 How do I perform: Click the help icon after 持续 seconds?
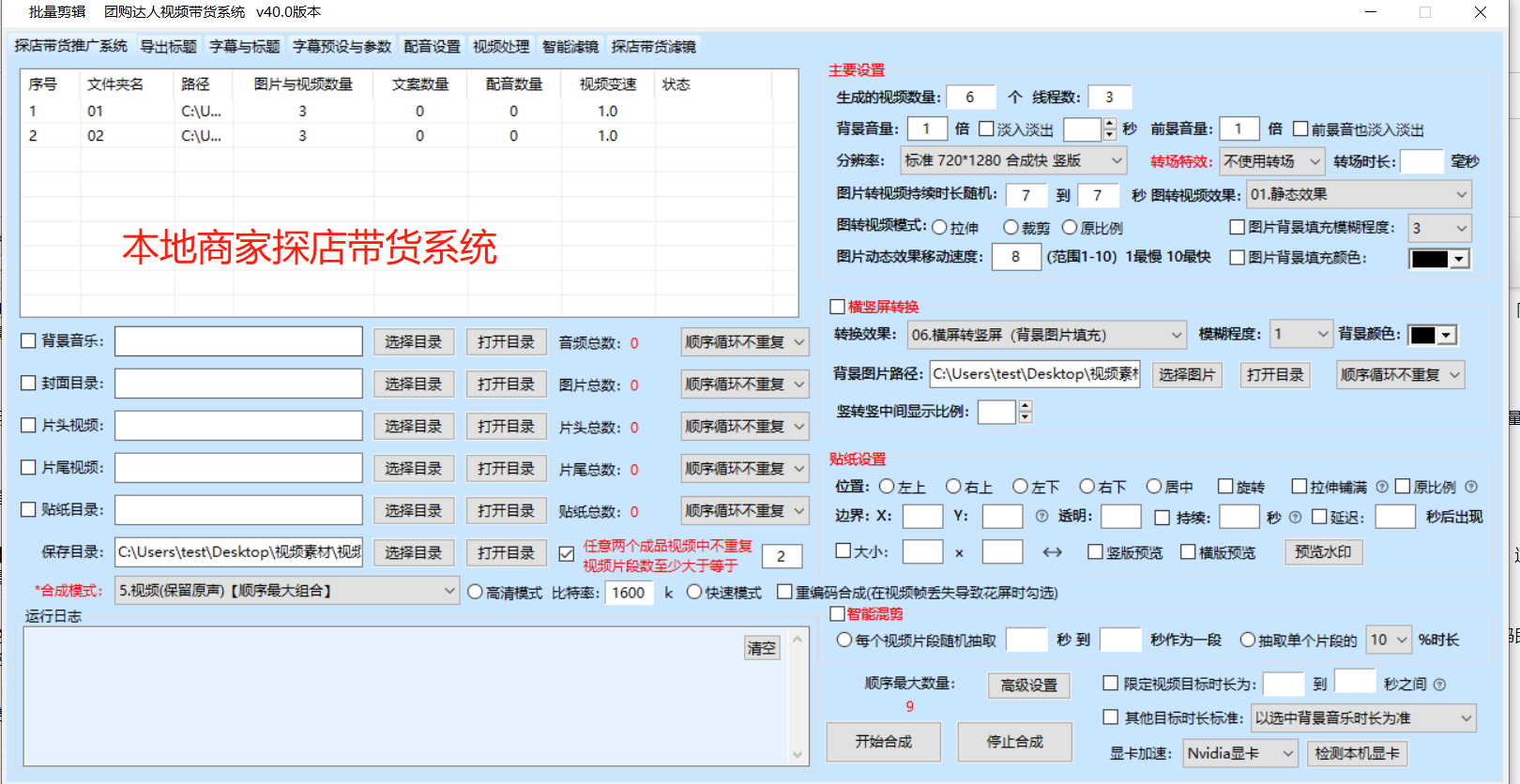pyautogui.click(x=1296, y=517)
